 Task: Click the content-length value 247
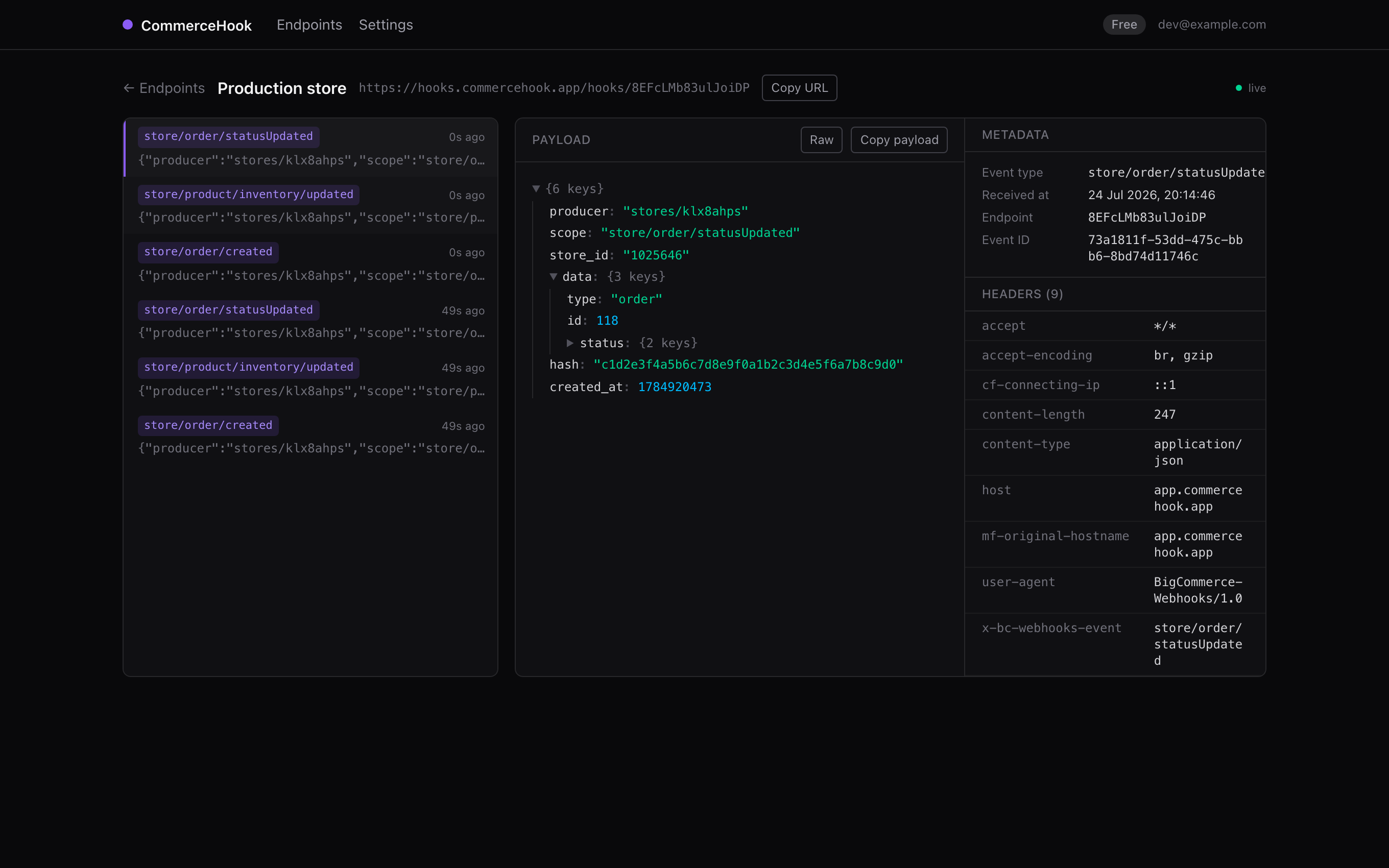pyautogui.click(x=1165, y=415)
